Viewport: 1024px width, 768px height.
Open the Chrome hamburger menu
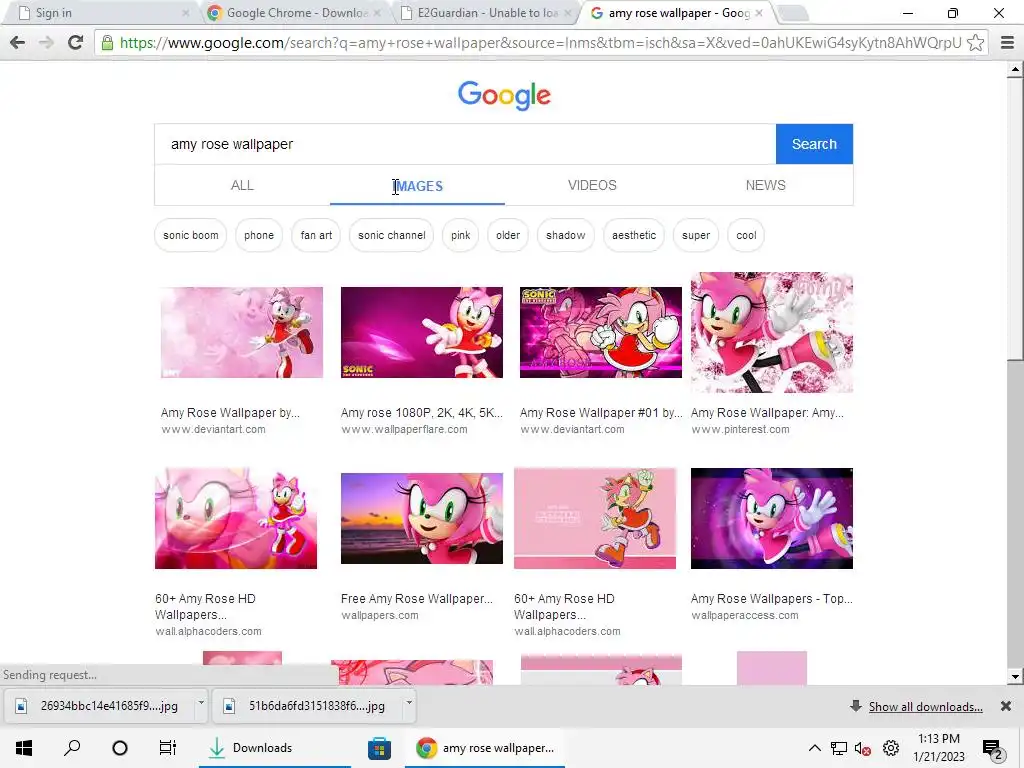pyautogui.click(x=1008, y=43)
